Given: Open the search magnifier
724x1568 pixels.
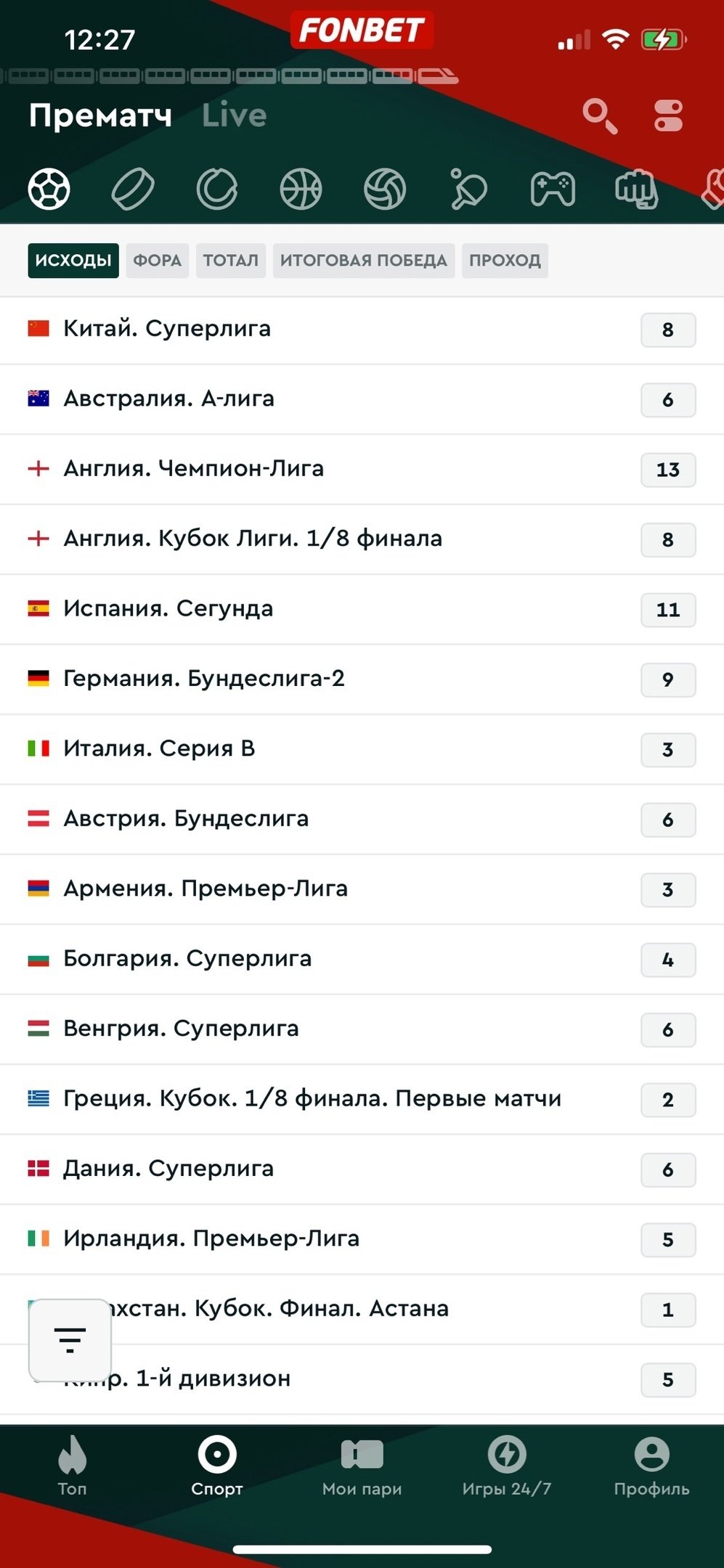Looking at the screenshot, I should (599, 115).
